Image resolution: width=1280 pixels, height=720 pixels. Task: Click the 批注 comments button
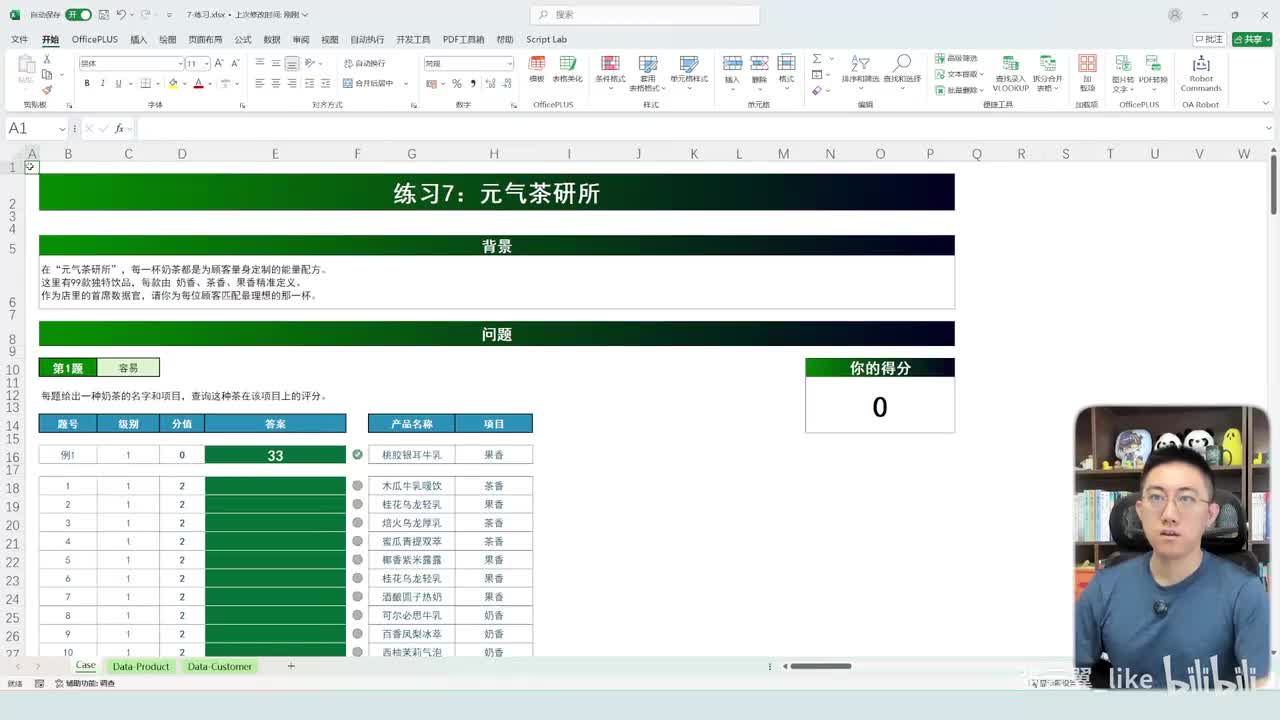(x=1209, y=39)
